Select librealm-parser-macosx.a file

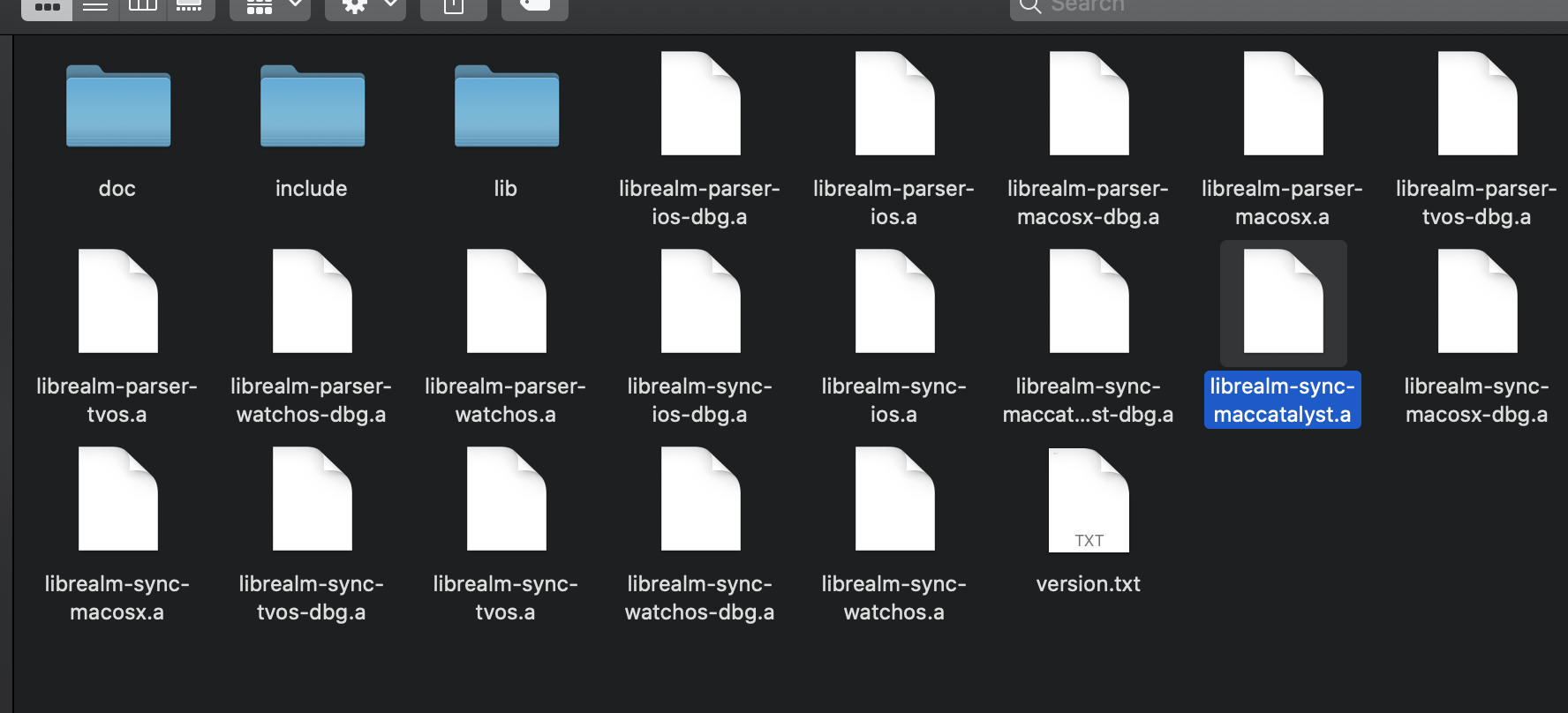[1283, 103]
